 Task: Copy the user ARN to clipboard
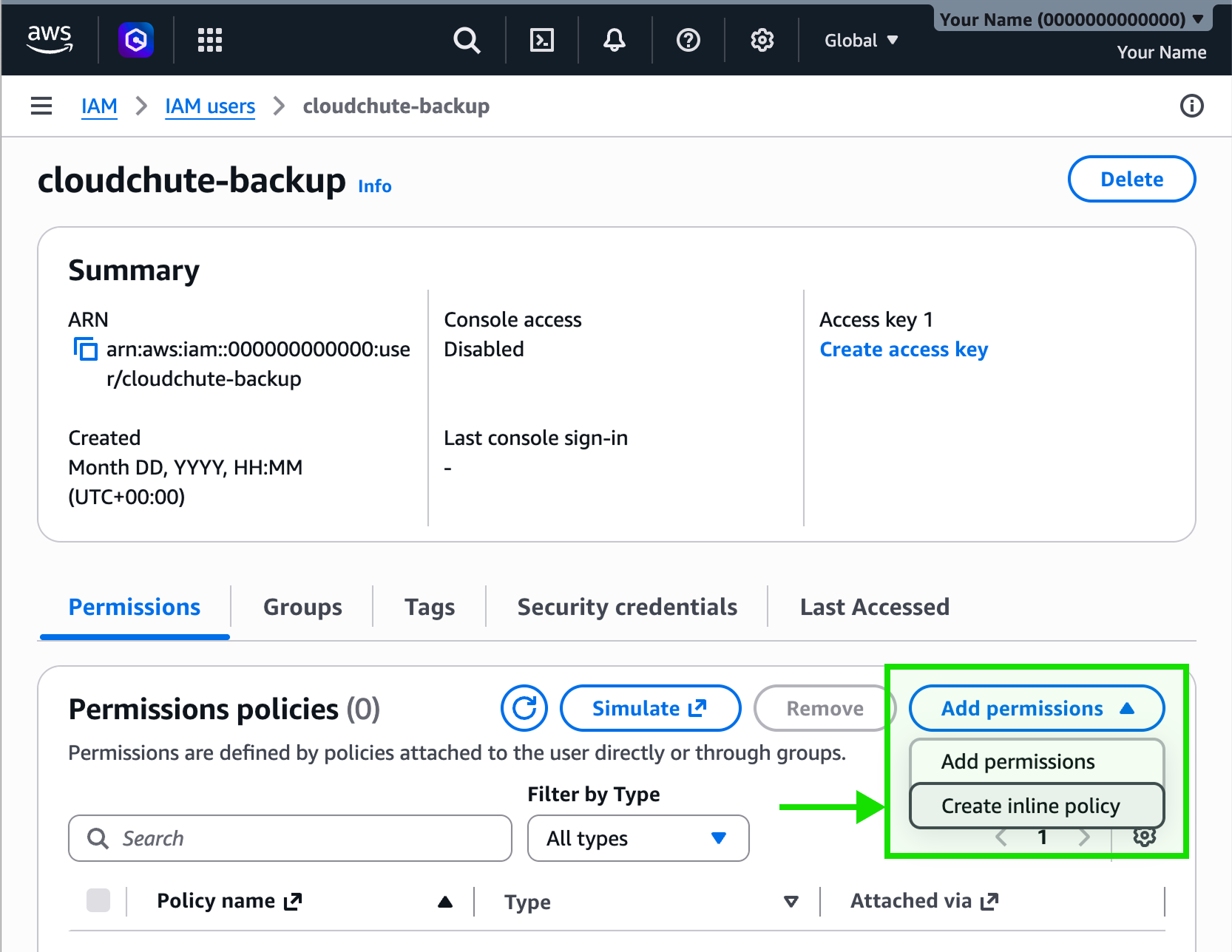(85, 349)
